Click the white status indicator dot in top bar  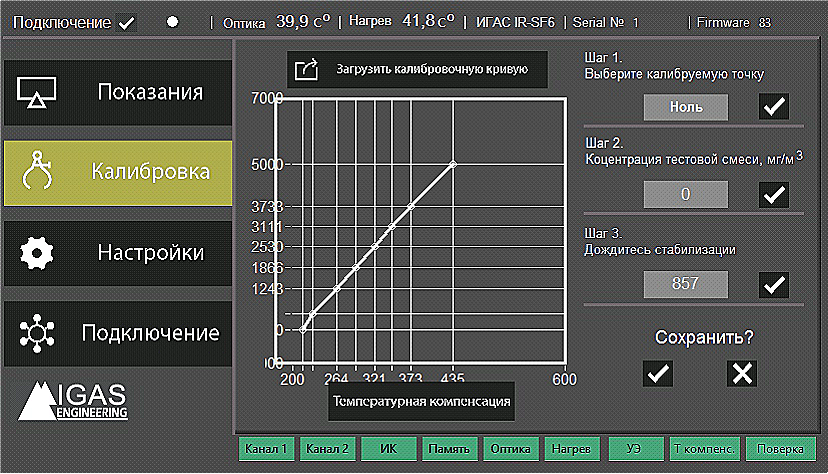click(x=172, y=22)
